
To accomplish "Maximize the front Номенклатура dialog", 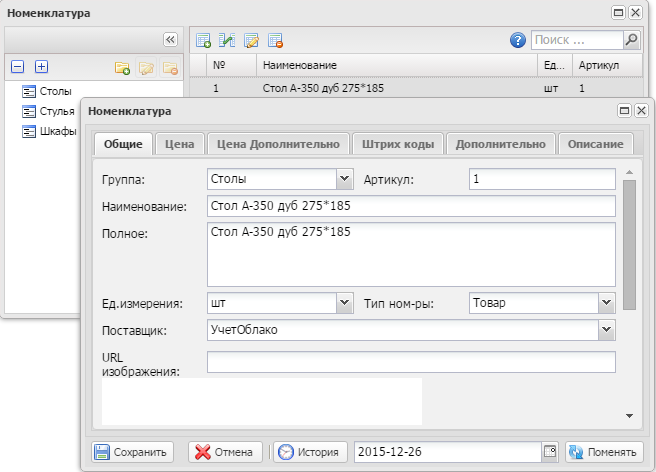I will click(624, 110).
